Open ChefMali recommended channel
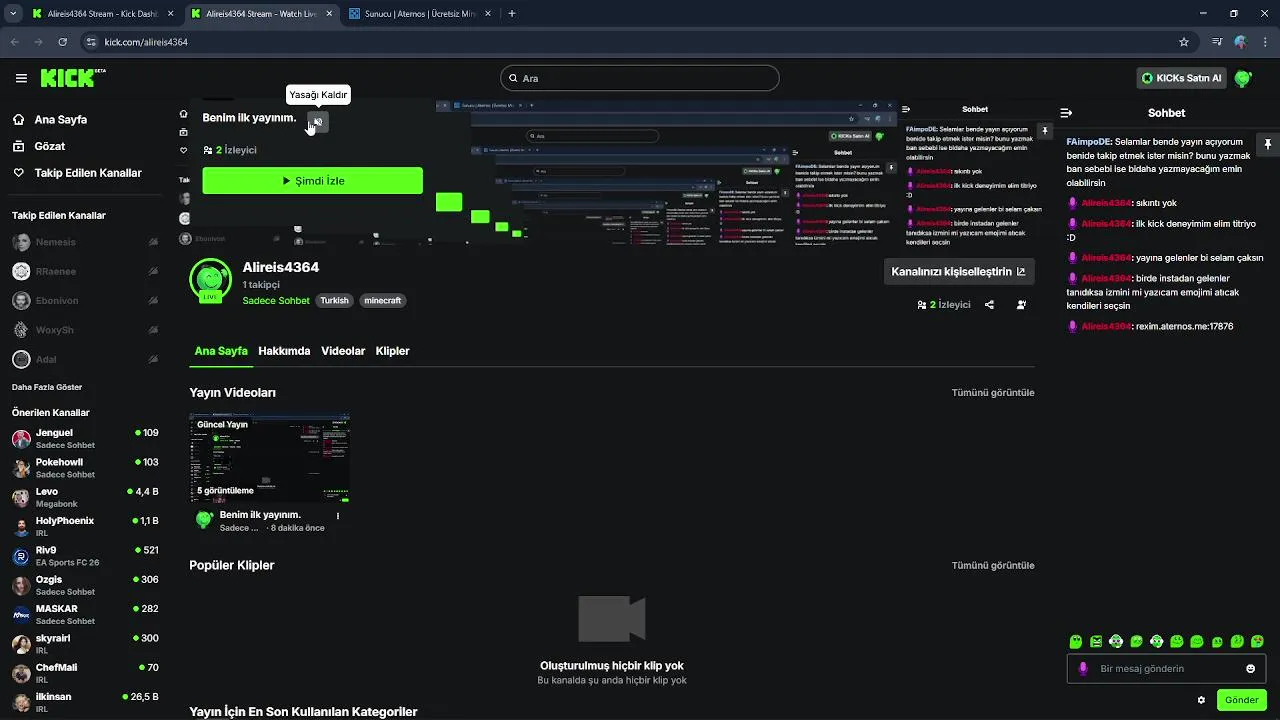This screenshot has height=720, width=1280. [85, 673]
